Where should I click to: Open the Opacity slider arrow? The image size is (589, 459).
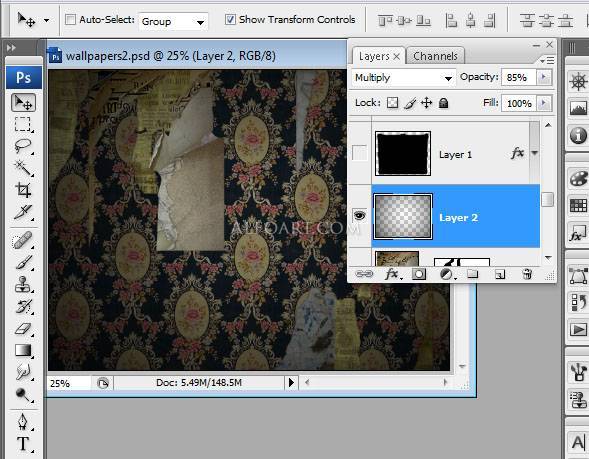click(x=543, y=77)
